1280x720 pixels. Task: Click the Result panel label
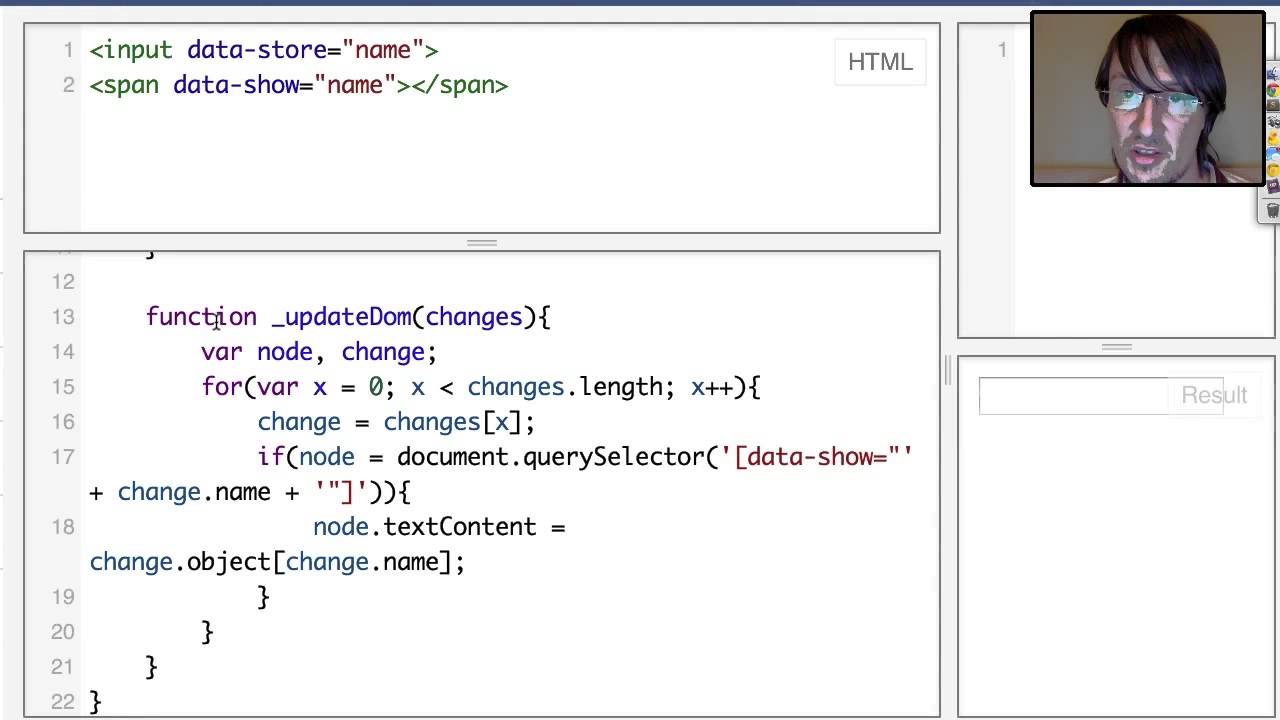point(1214,395)
